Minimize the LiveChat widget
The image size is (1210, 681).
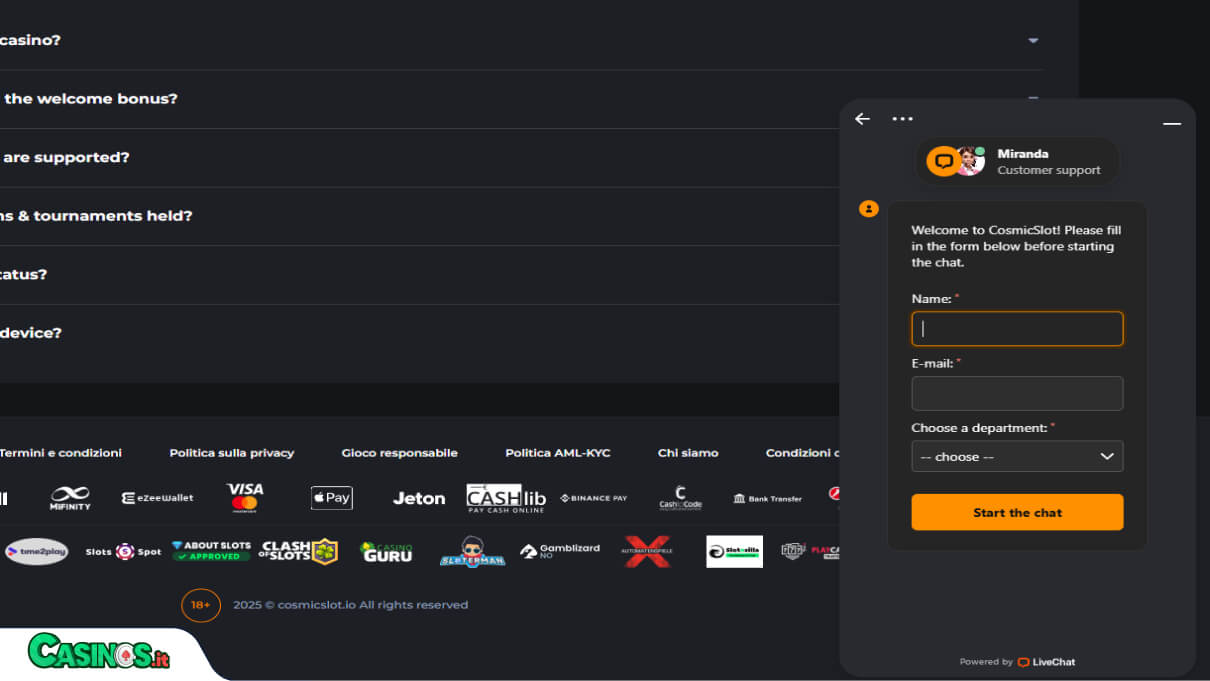tap(1172, 123)
